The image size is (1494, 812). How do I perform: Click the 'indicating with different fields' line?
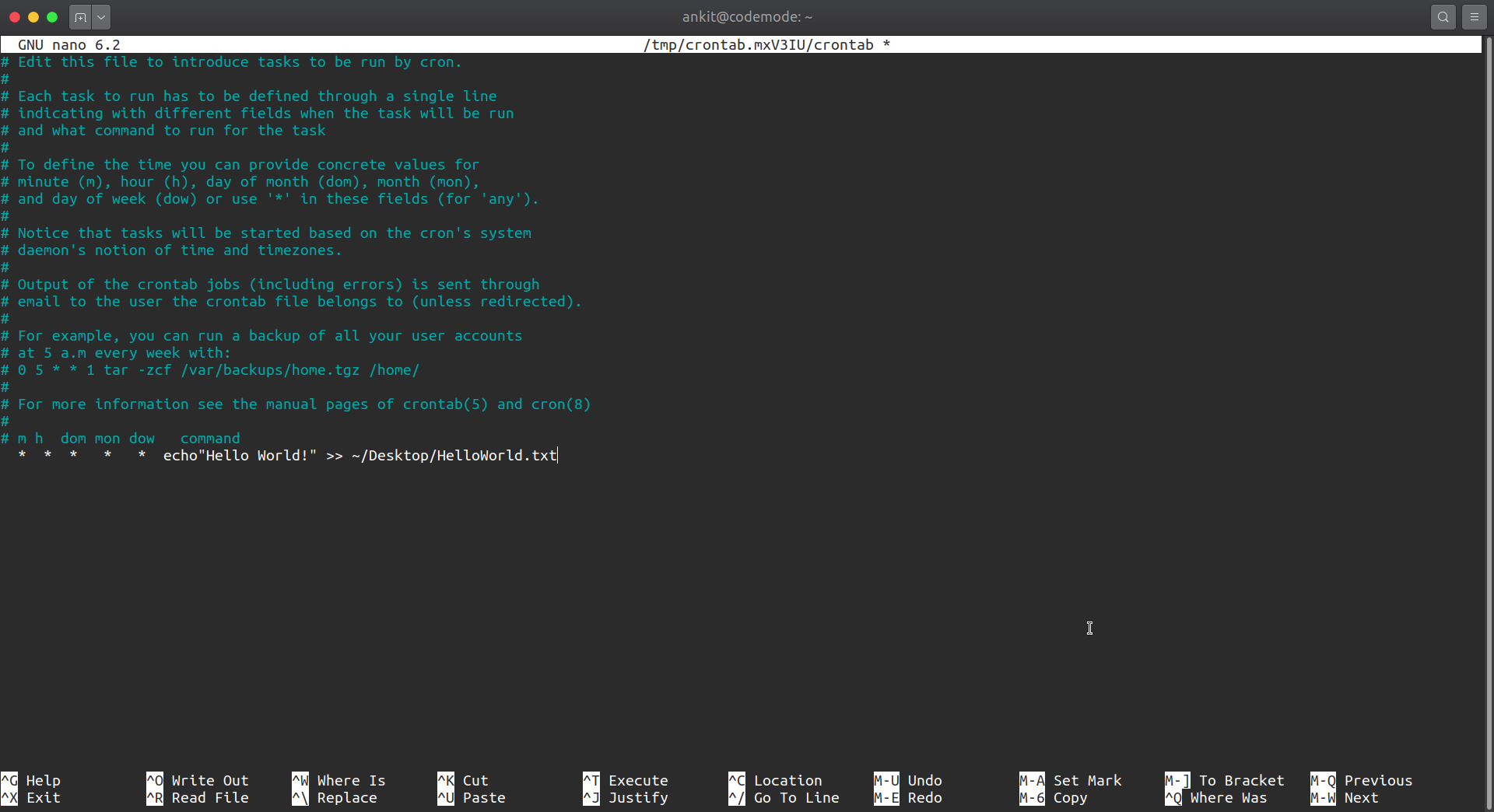[x=258, y=114]
